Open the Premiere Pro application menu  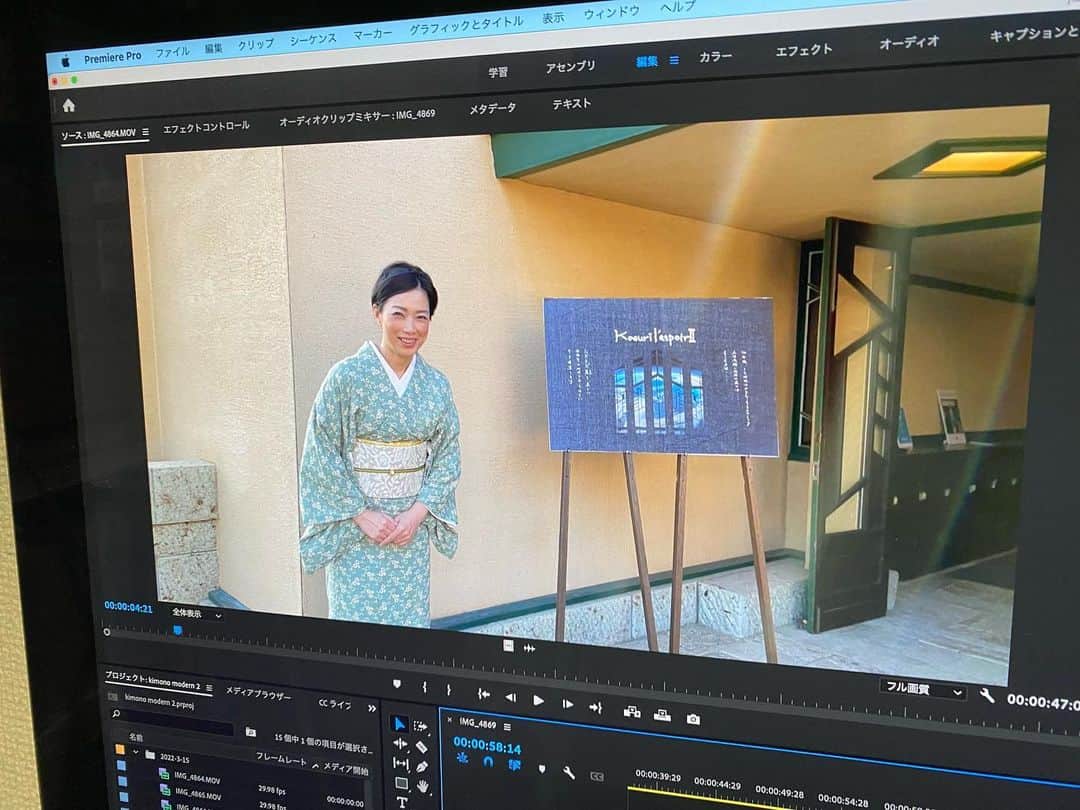[112, 57]
